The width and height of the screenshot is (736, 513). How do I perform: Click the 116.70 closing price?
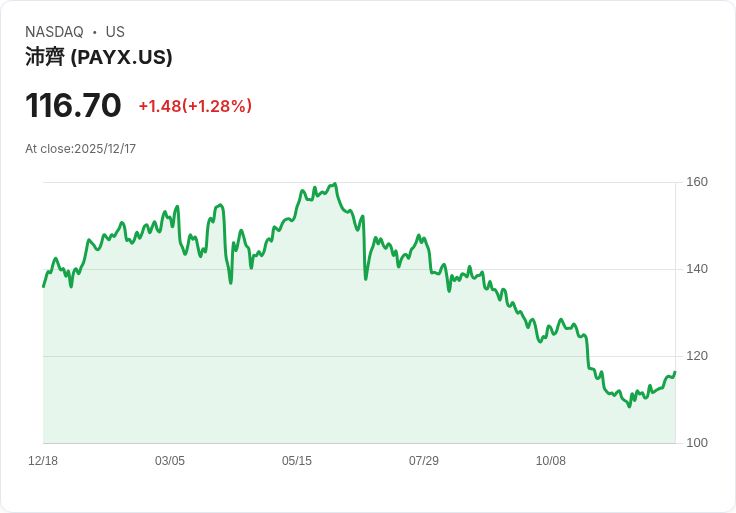click(x=73, y=105)
